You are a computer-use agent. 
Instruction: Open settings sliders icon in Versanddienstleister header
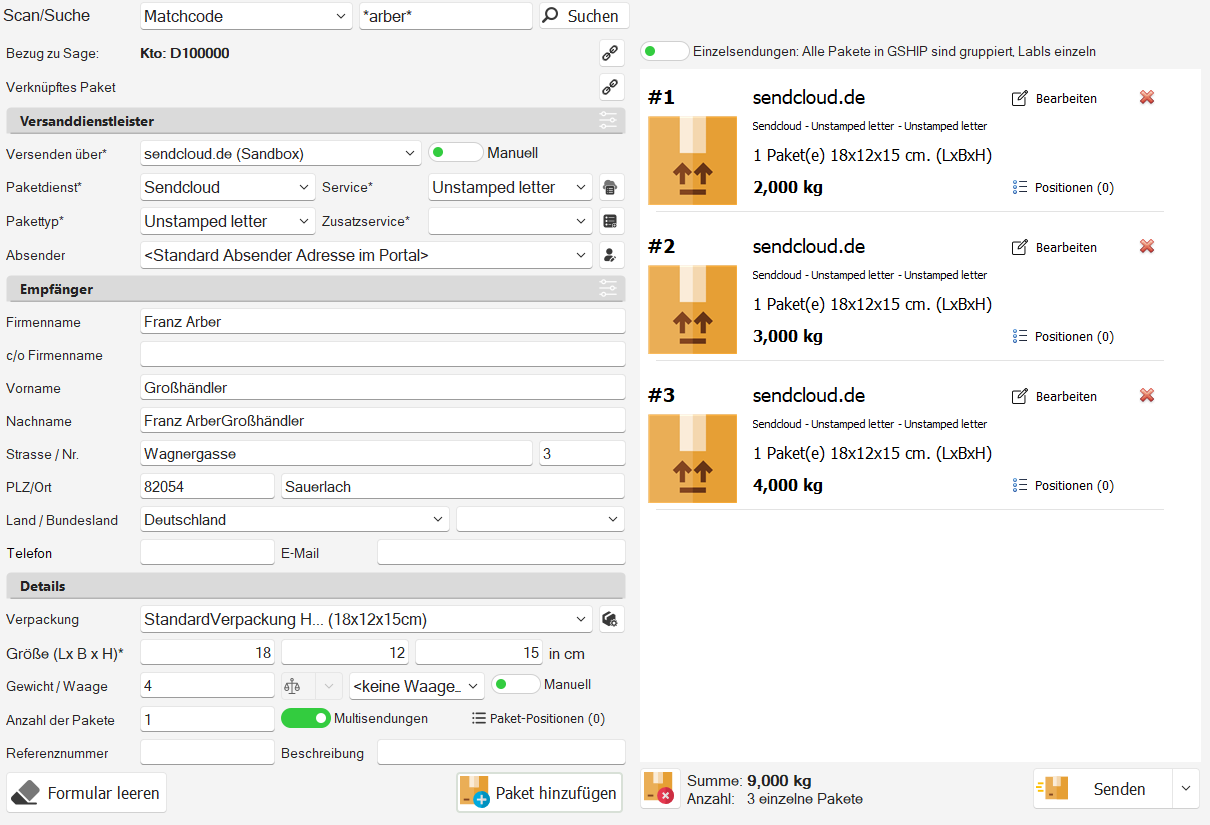point(608,121)
